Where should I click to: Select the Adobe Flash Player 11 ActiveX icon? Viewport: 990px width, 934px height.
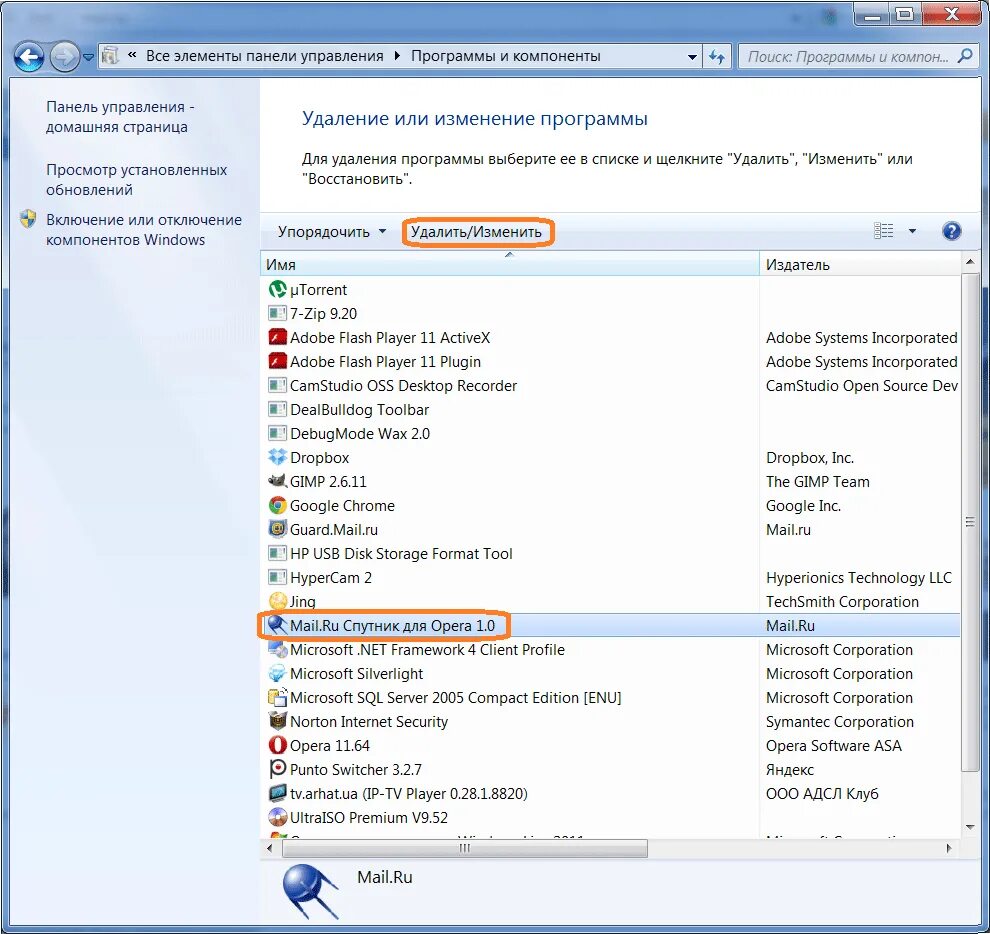pos(277,337)
